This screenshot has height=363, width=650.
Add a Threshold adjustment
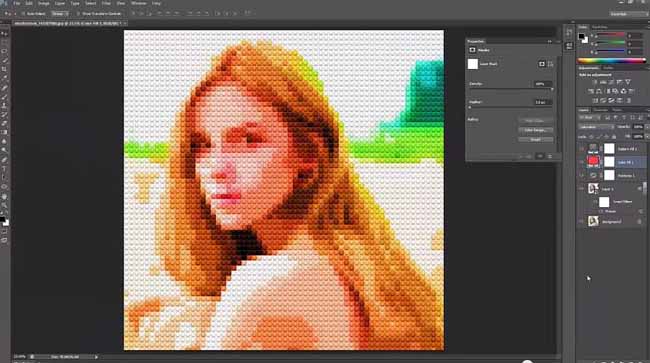(x=611, y=100)
